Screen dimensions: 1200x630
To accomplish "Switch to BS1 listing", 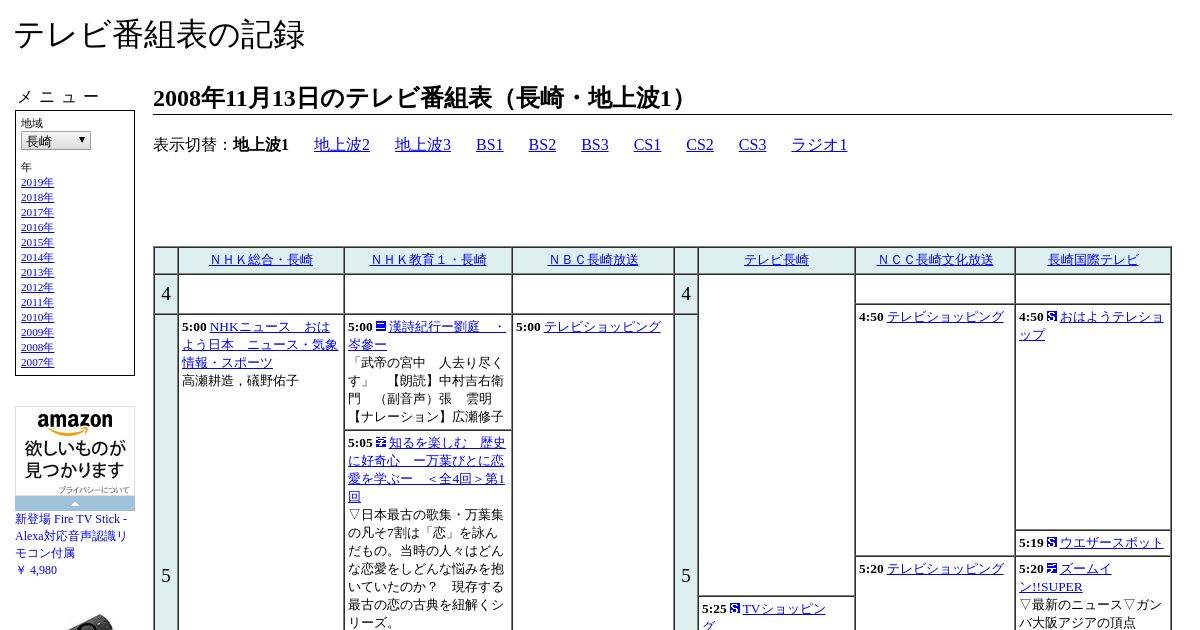I will tap(490, 145).
